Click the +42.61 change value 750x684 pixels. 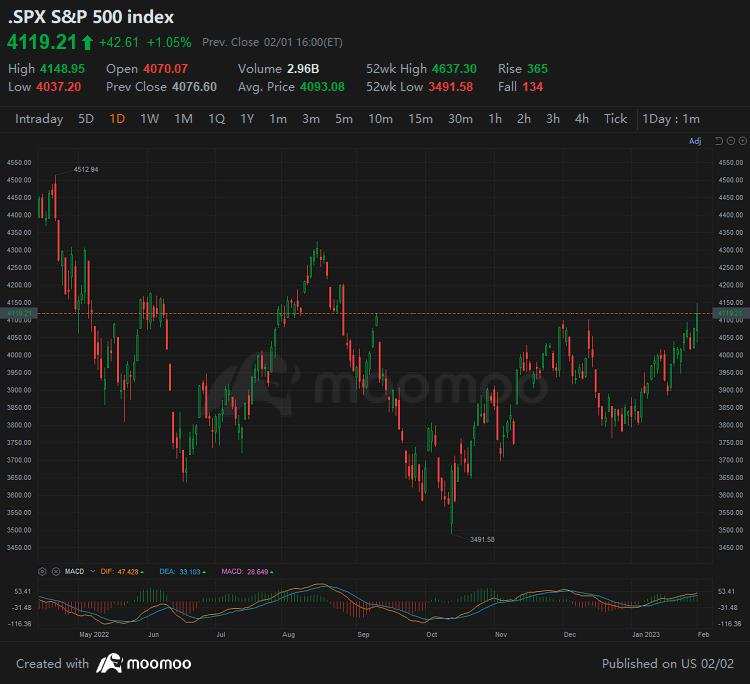(x=119, y=43)
